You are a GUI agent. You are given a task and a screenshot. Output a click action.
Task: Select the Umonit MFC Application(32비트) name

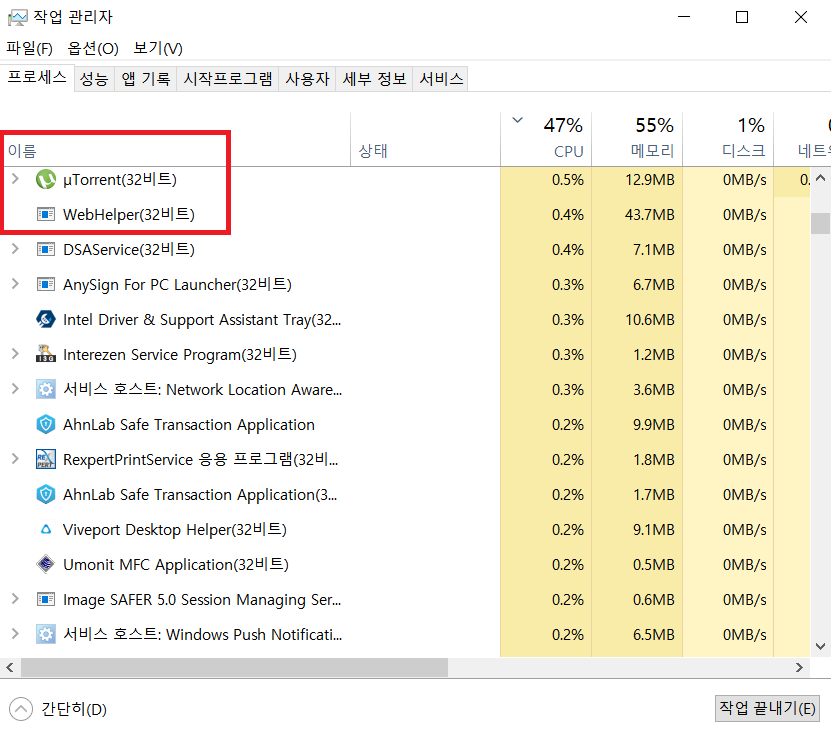tap(175, 564)
